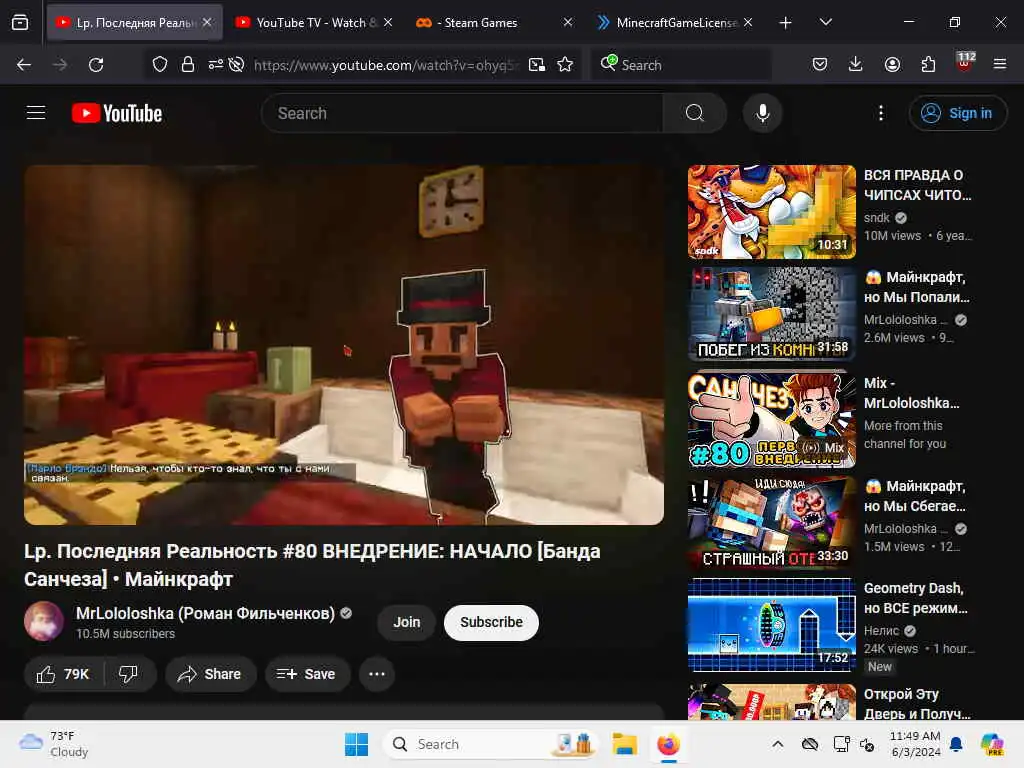Open the Firefox application menu

pos(1000,64)
